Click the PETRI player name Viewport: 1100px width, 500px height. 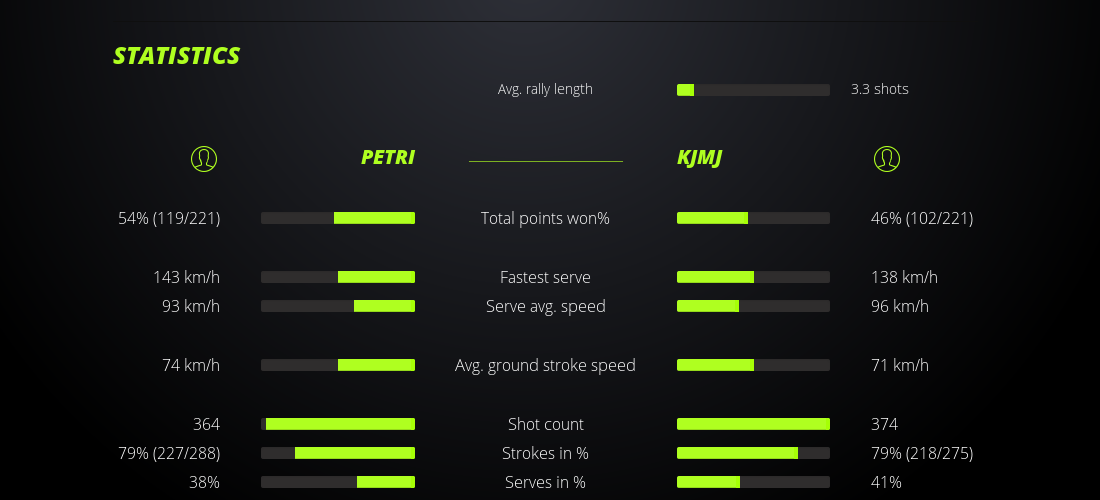click(x=387, y=157)
